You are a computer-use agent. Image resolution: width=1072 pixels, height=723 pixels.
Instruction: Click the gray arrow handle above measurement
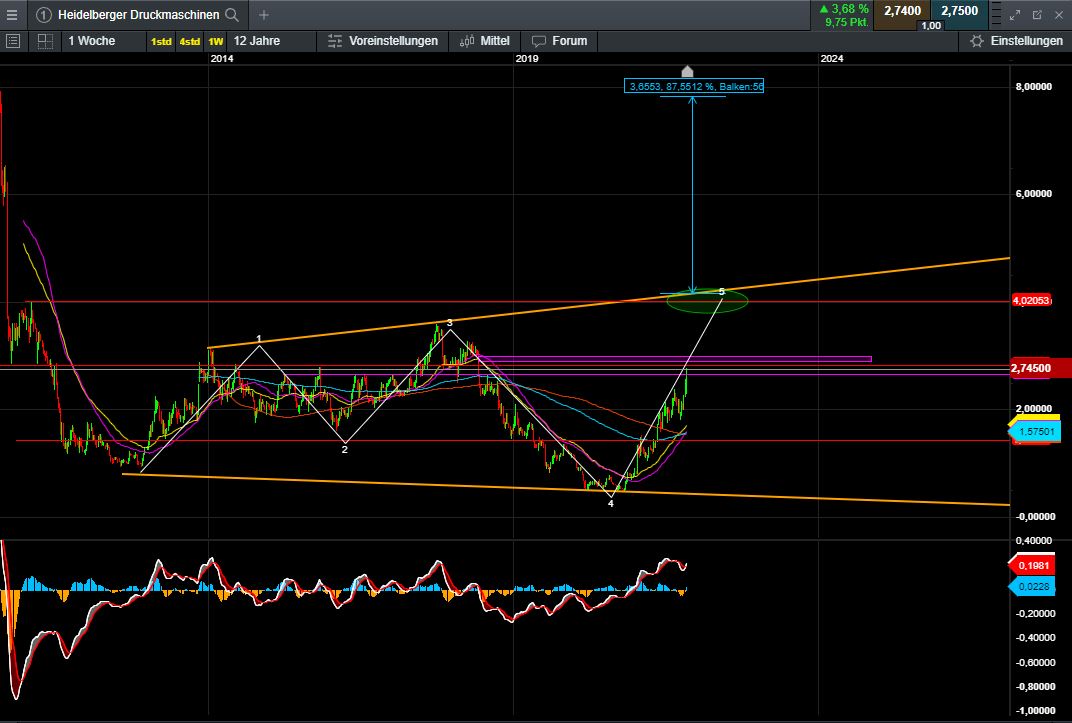tap(688, 71)
